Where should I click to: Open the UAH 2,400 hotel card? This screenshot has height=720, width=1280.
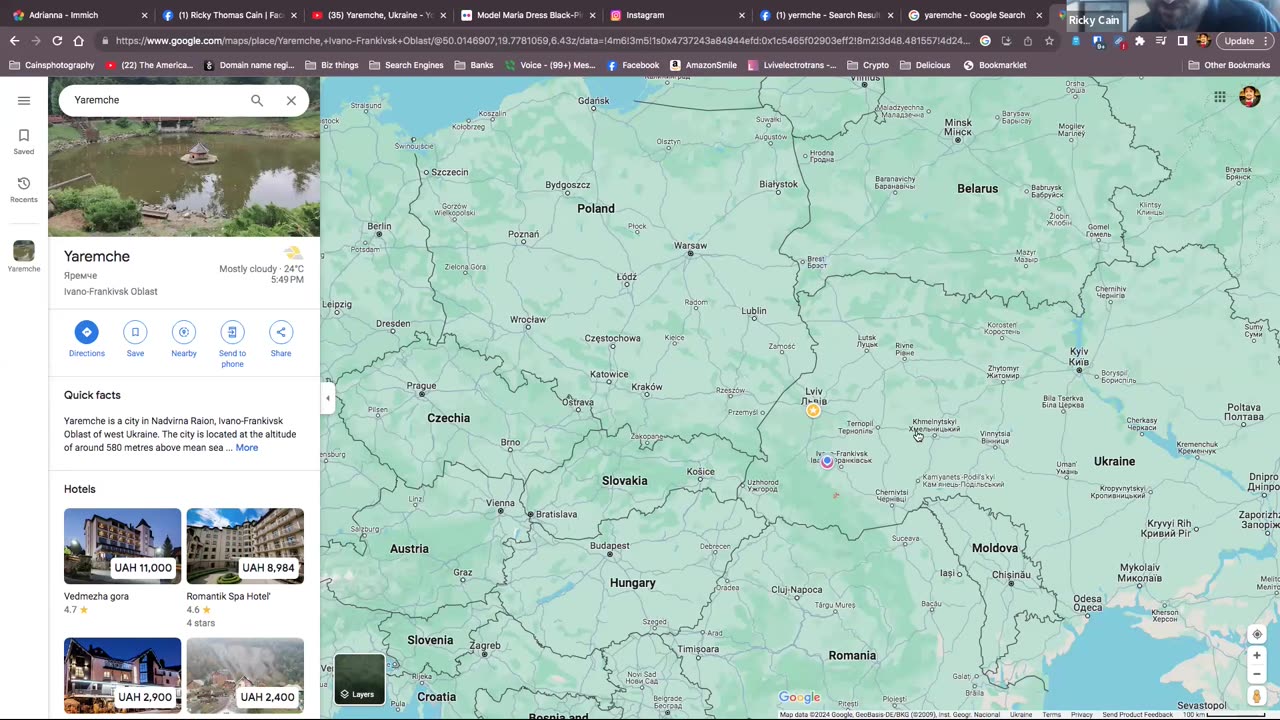tap(245, 676)
